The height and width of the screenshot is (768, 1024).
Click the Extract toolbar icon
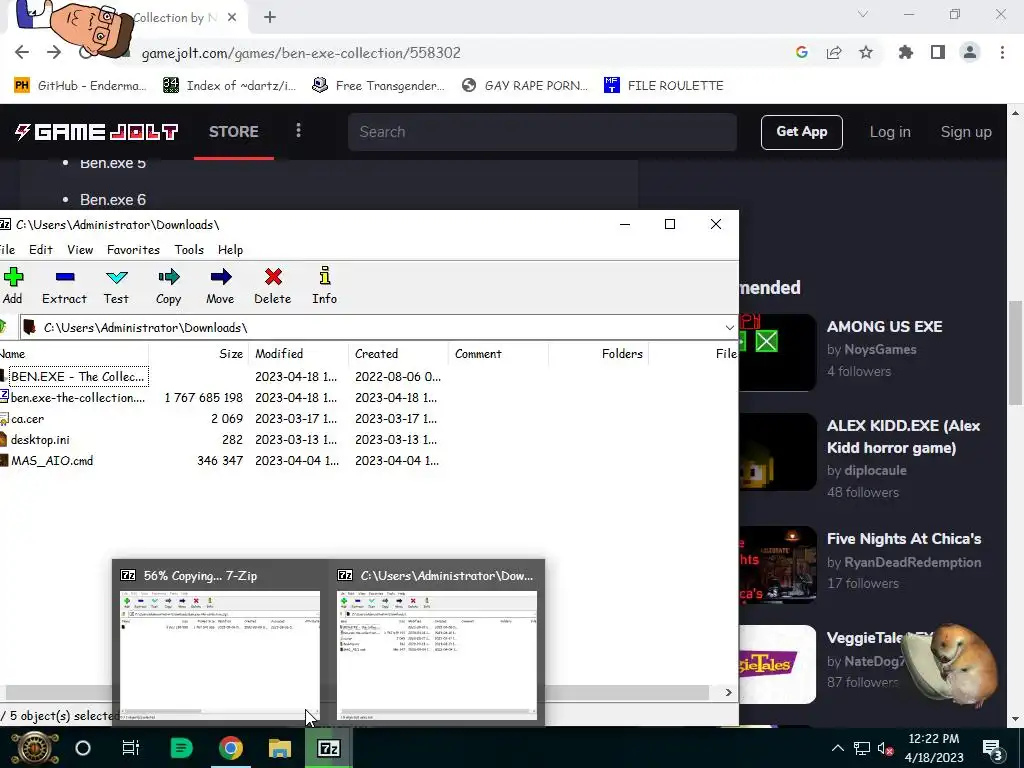[64, 286]
